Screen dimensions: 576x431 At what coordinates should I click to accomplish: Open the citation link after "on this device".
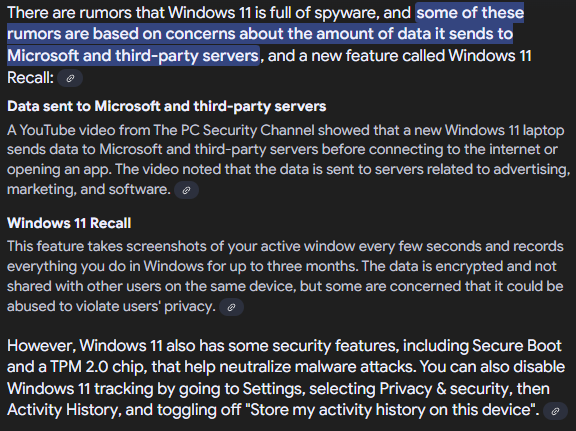click(555, 411)
